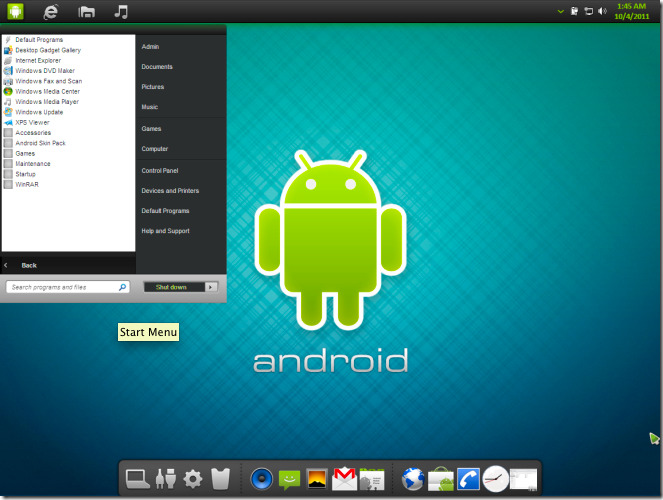Open the blue phone dock icon
Image resolution: width=663 pixels, height=500 pixels.
pos(468,479)
